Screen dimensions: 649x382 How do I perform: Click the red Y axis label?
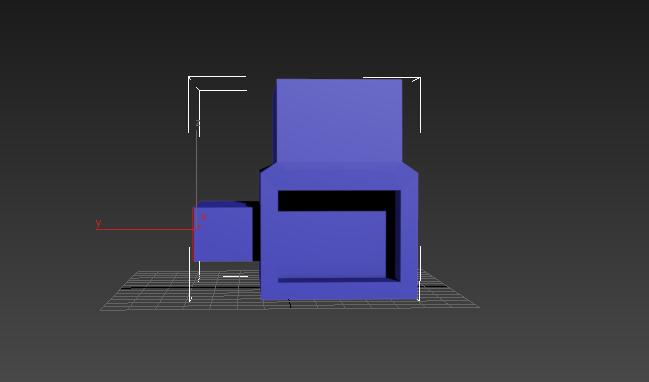[98, 223]
